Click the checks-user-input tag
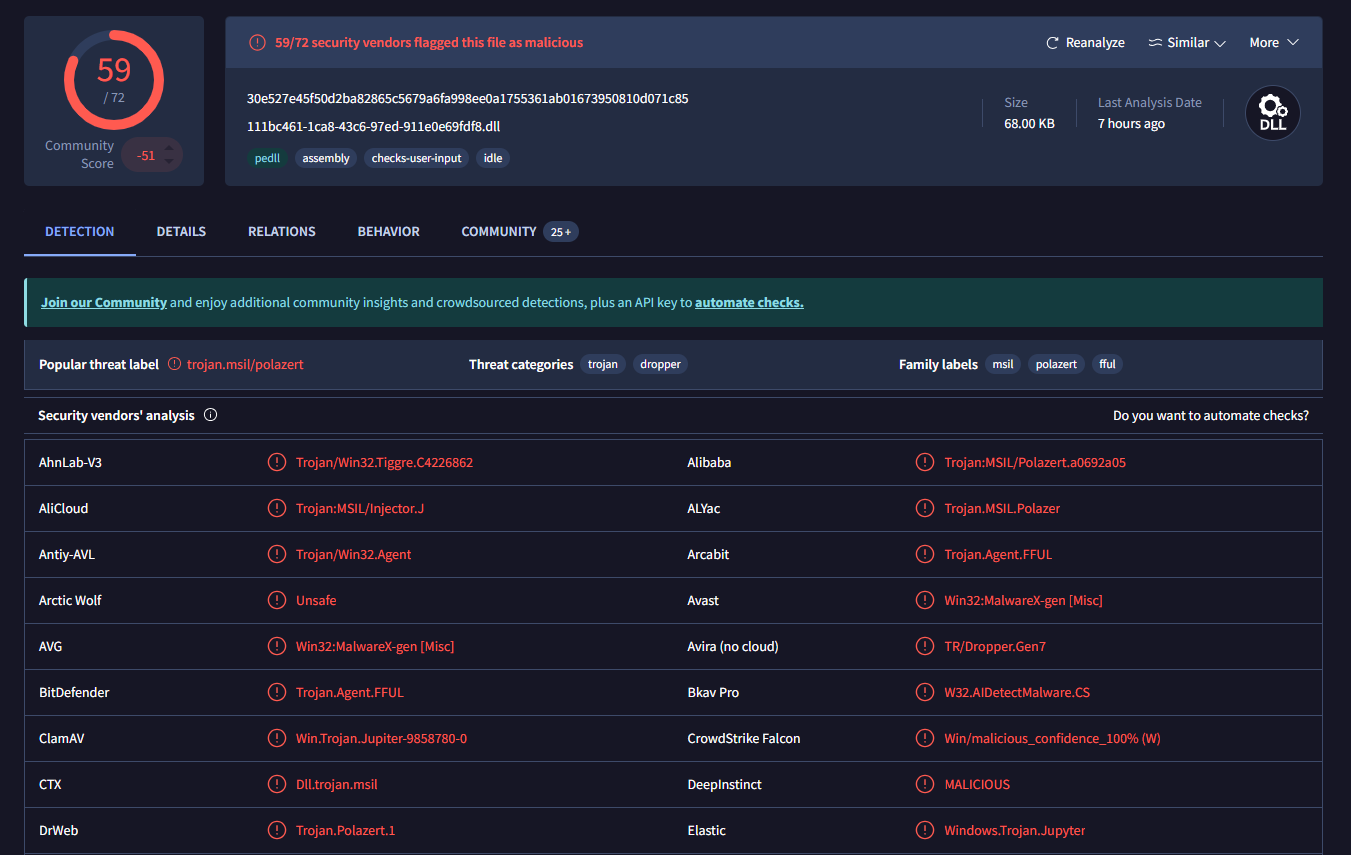1351x855 pixels. point(417,158)
